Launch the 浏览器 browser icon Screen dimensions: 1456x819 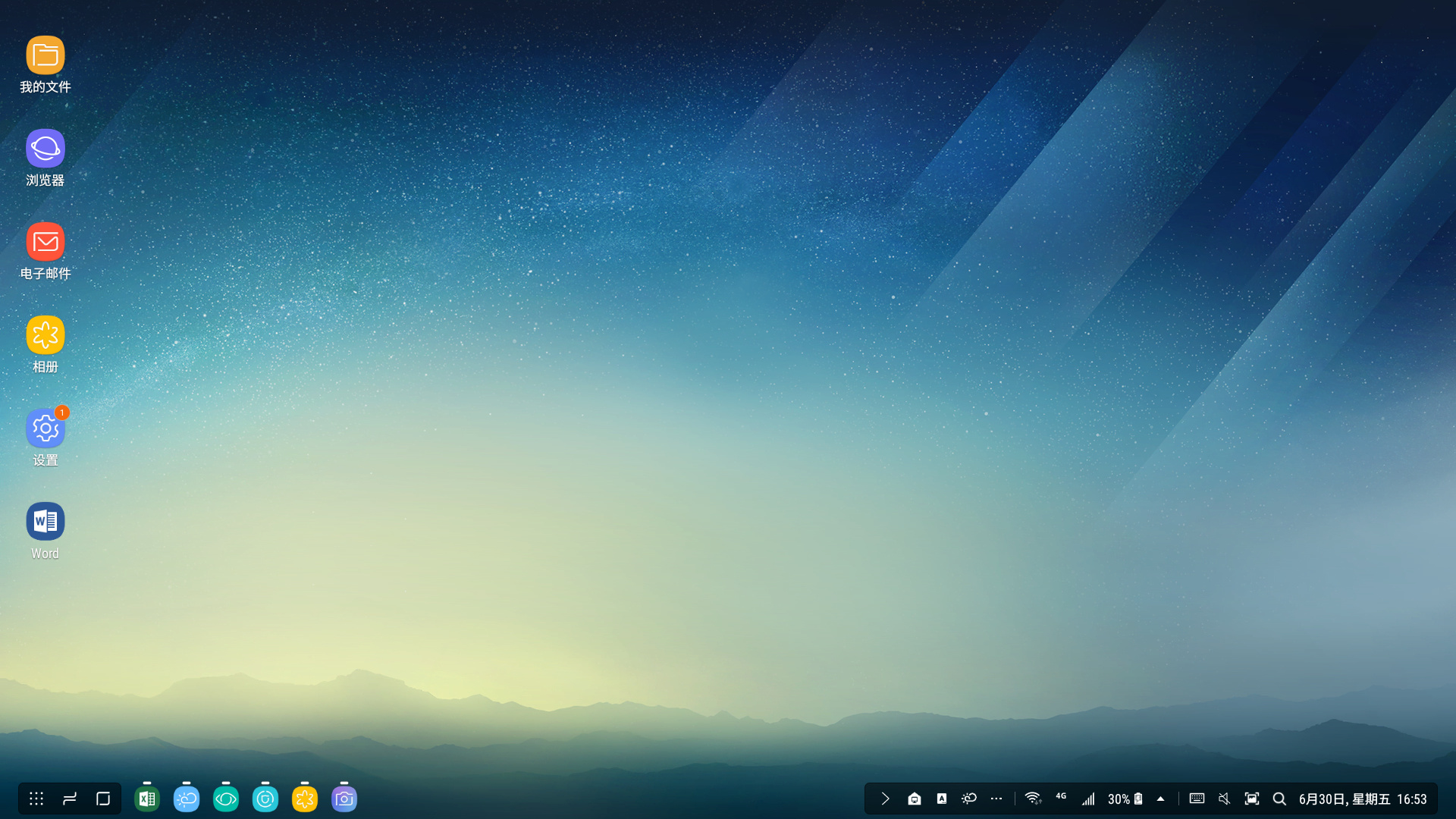(x=45, y=149)
